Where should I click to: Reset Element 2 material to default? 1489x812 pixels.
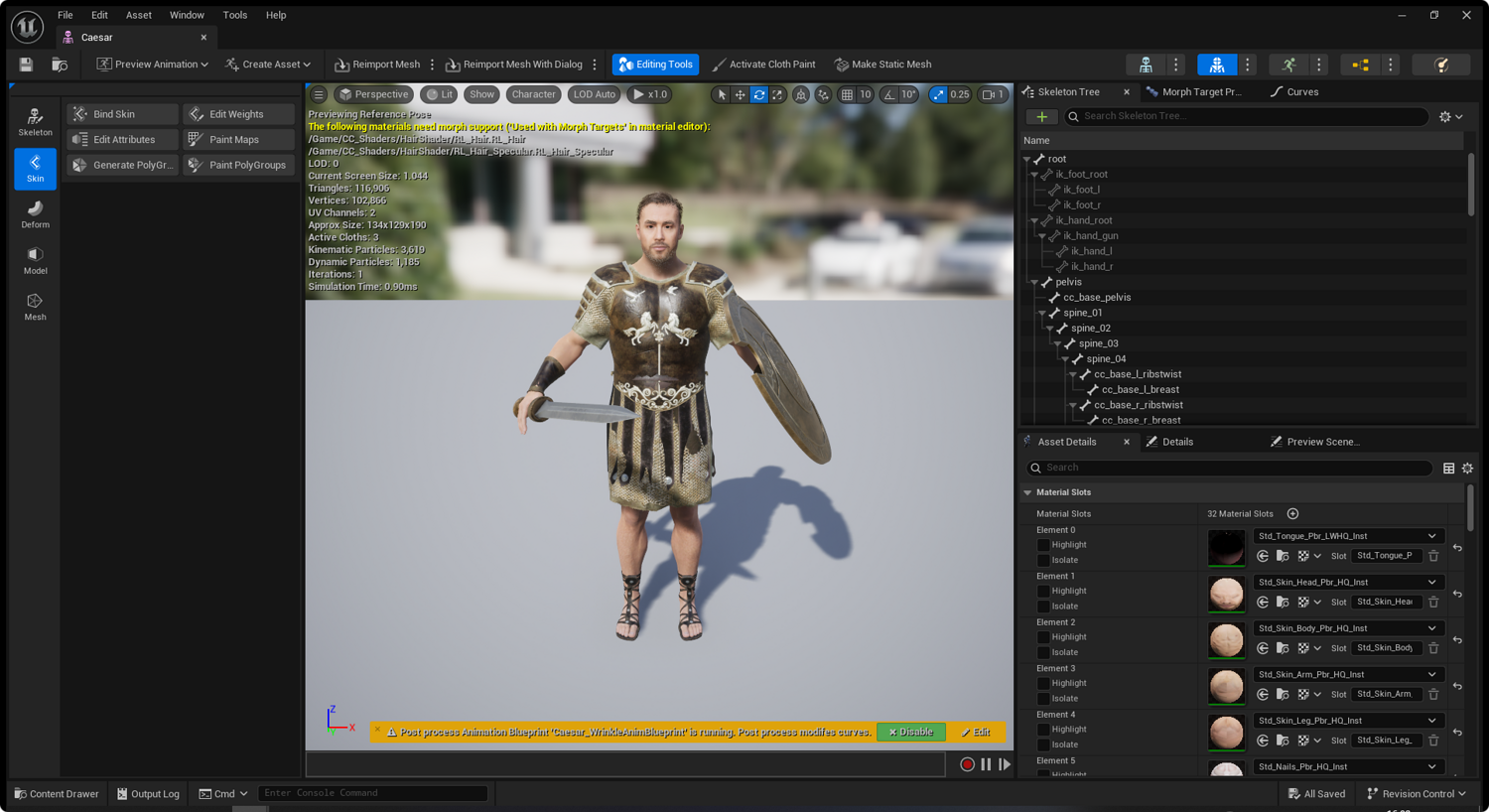tap(1457, 640)
